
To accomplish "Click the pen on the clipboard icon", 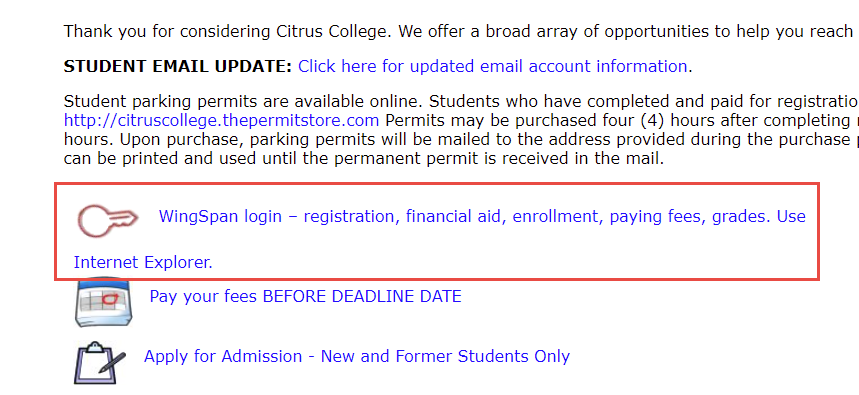I will pos(112,364).
